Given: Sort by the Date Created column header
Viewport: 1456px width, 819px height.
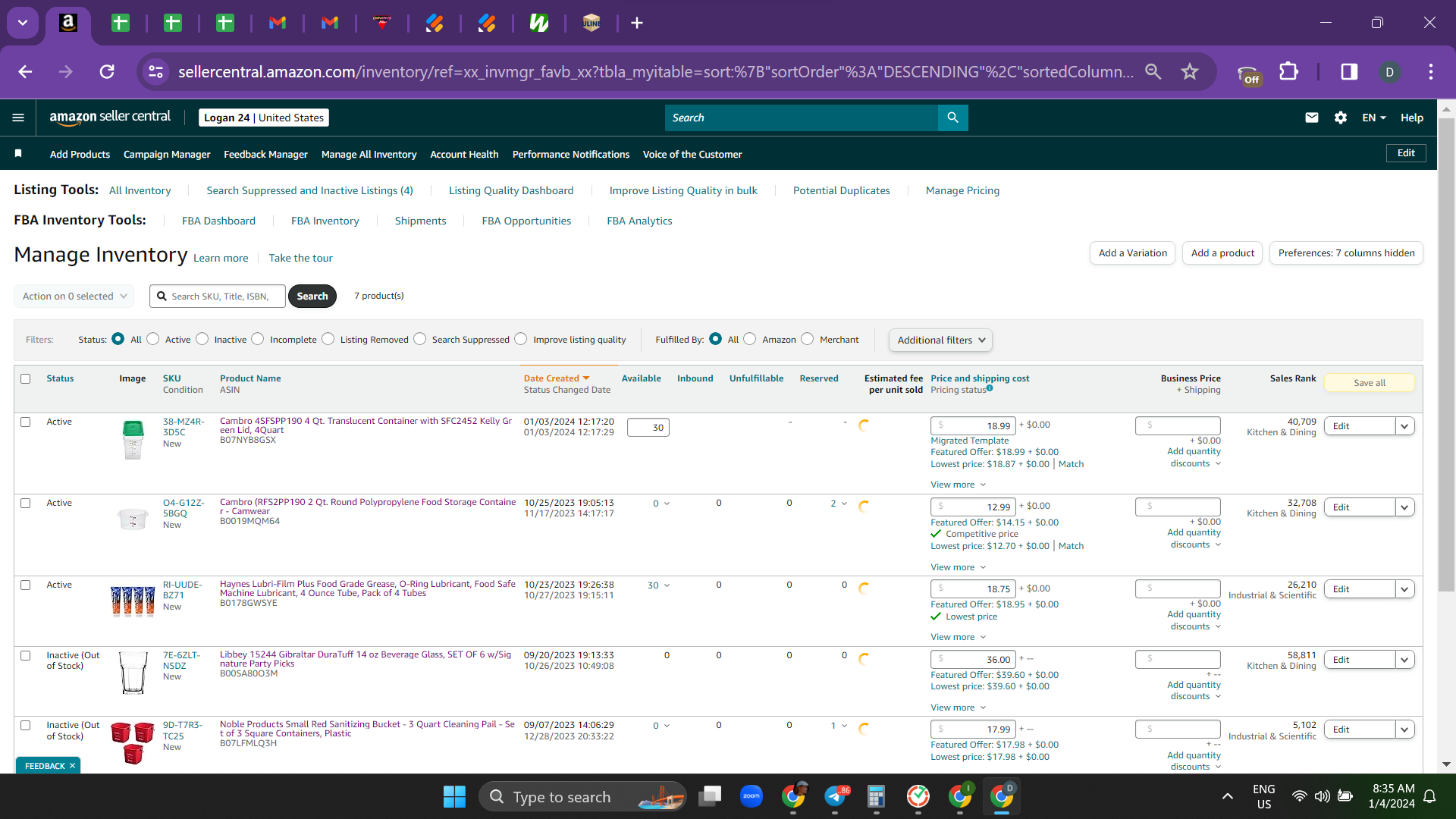Looking at the screenshot, I should [x=556, y=378].
